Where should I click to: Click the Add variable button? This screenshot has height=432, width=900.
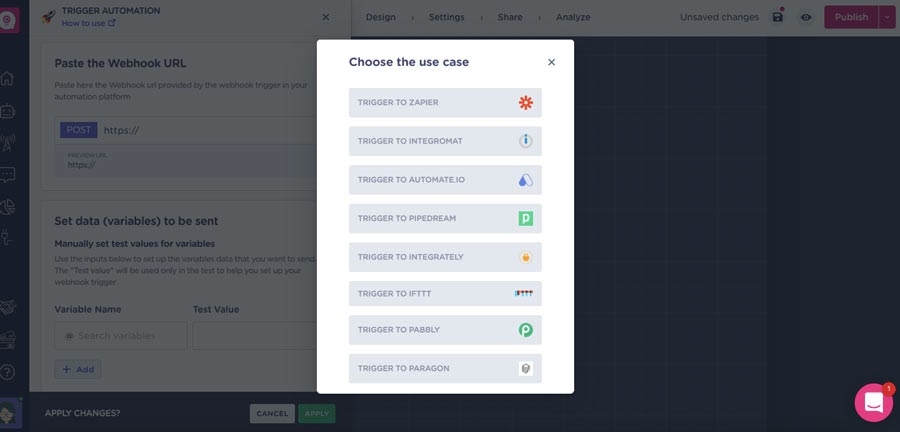pos(78,369)
